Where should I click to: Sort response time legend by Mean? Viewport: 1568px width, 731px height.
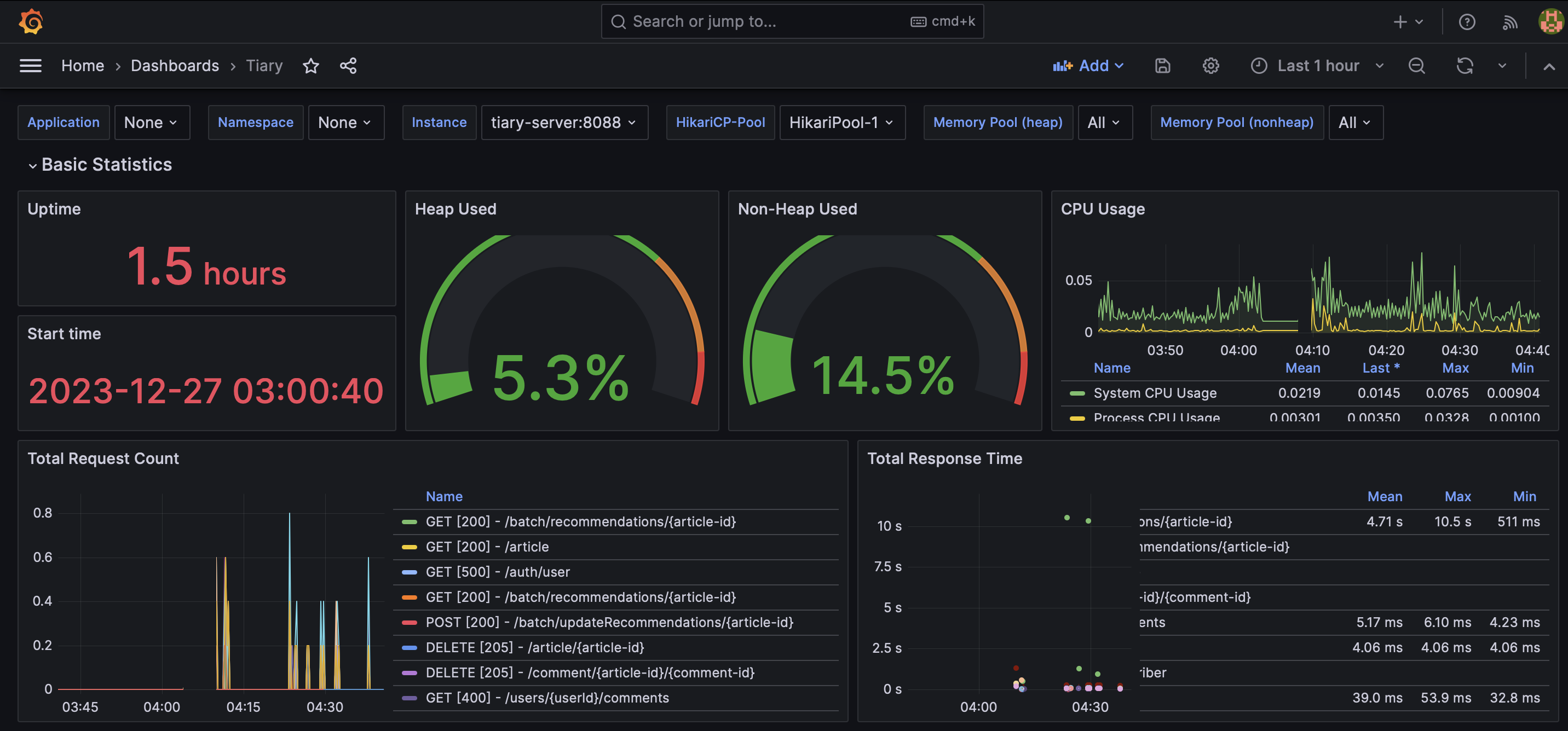click(1385, 496)
